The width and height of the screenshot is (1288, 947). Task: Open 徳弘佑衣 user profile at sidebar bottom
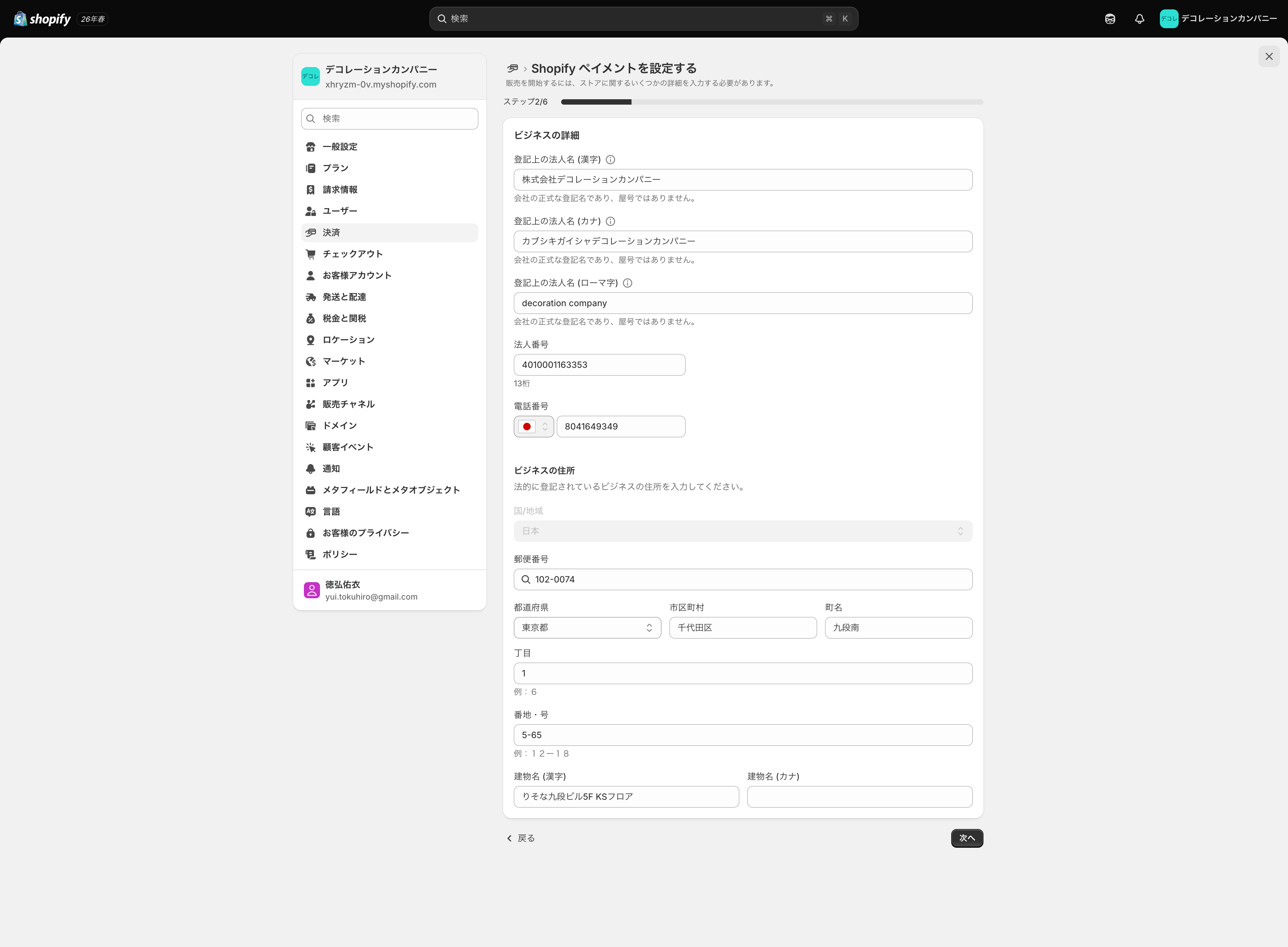click(x=390, y=591)
